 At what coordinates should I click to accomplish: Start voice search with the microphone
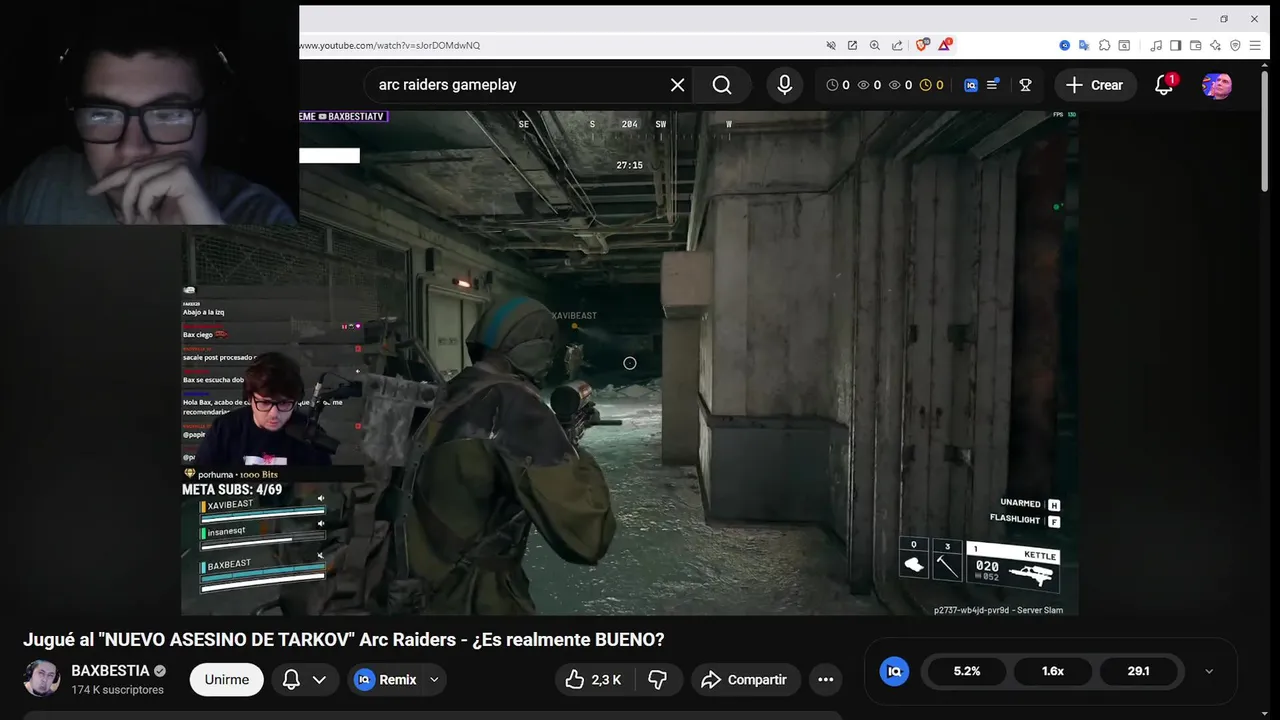point(785,85)
